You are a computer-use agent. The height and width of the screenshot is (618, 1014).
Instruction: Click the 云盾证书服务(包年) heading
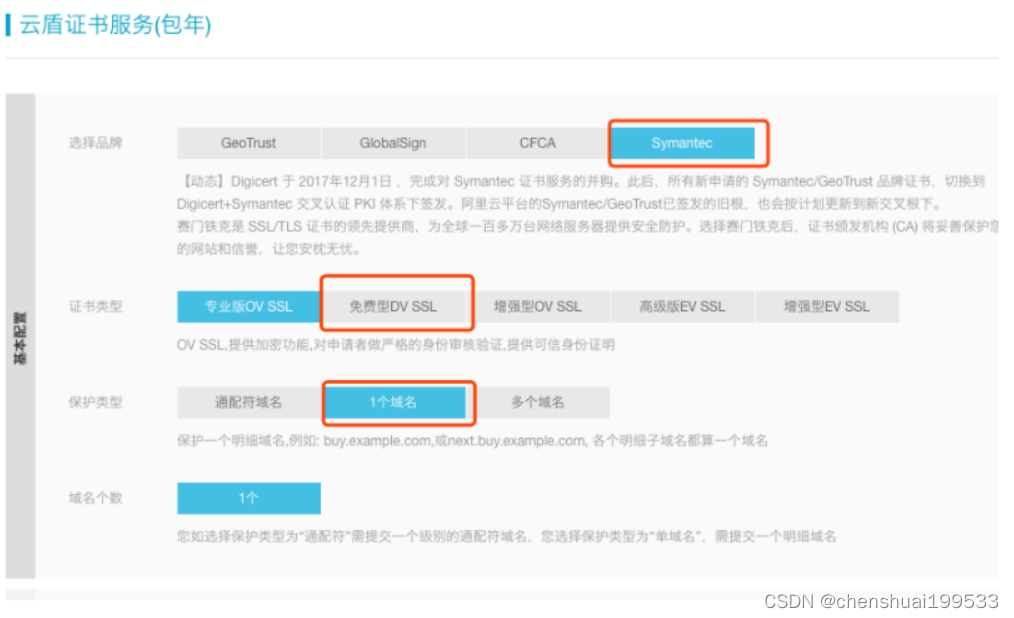point(115,25)
